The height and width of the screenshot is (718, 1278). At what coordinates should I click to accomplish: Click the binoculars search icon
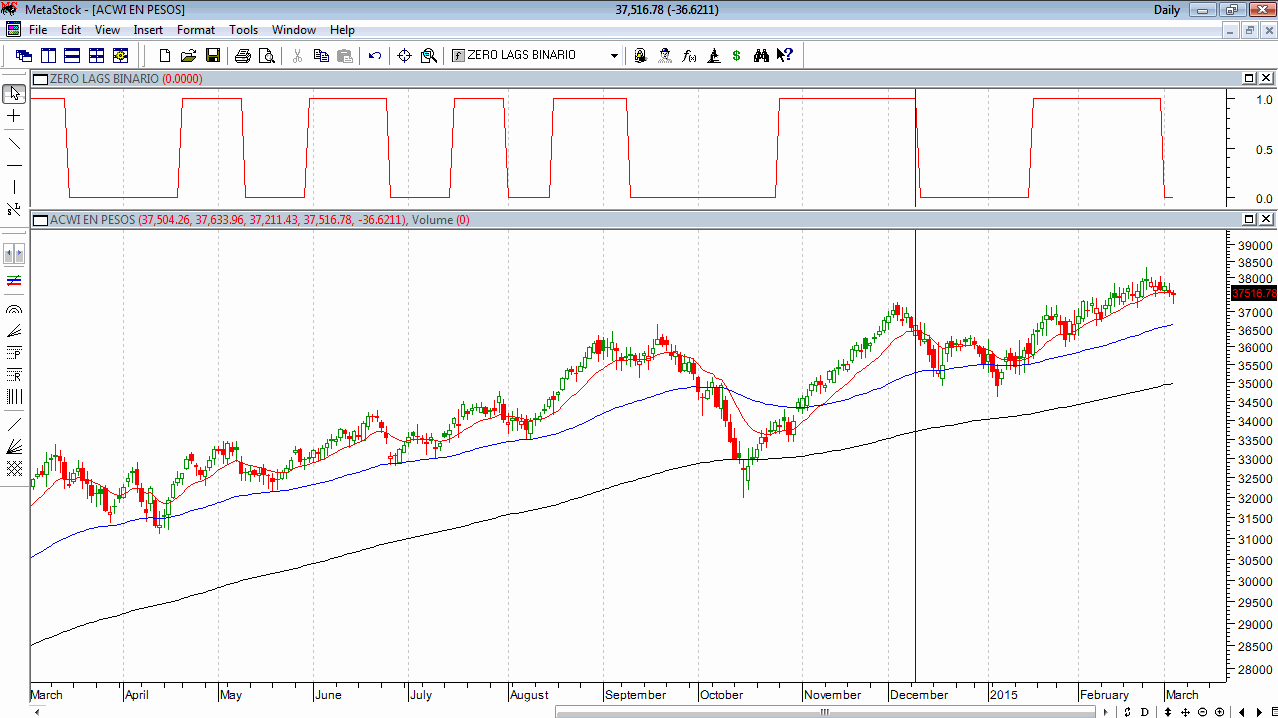762,56
